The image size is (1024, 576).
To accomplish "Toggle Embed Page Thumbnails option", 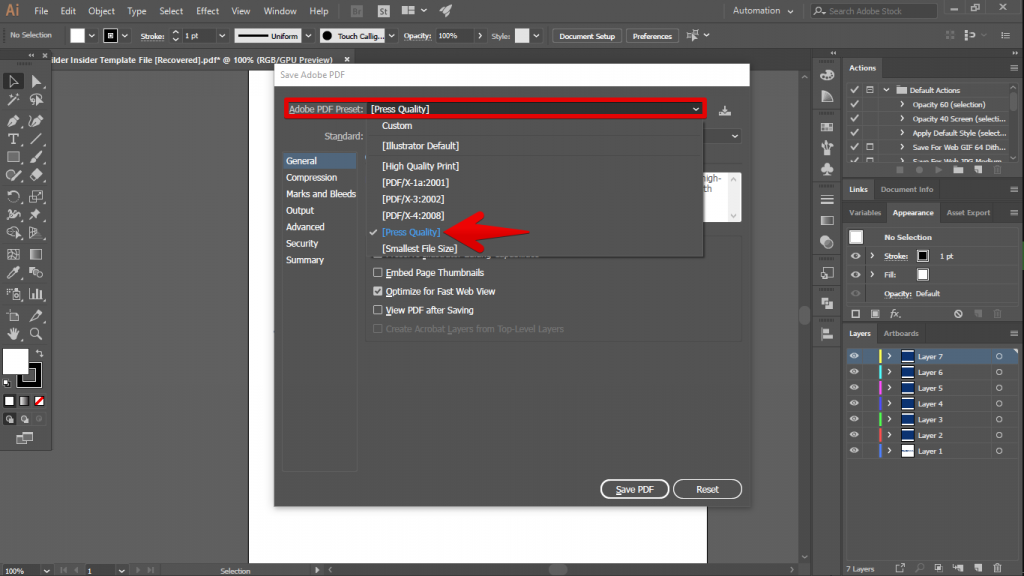I will tap(377, 272).
